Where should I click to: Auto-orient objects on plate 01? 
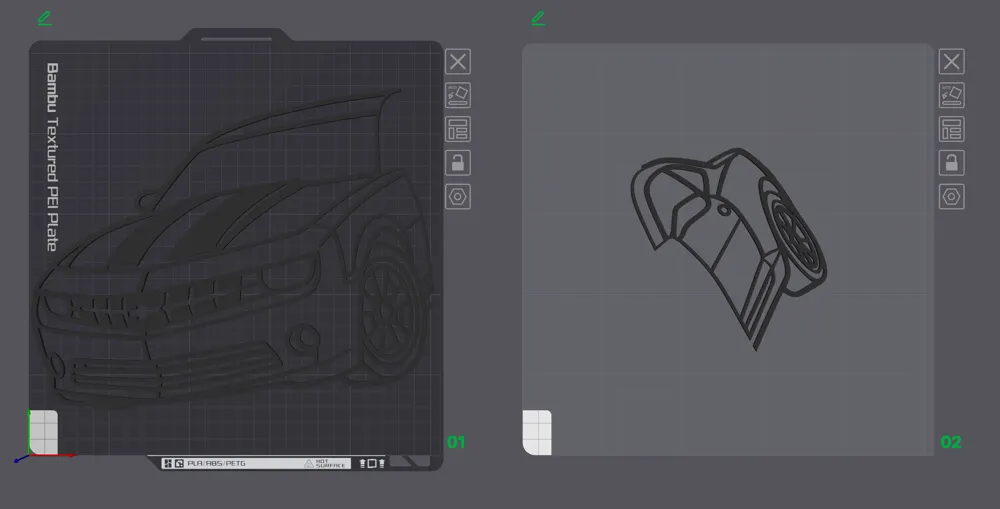click(458, 96)
